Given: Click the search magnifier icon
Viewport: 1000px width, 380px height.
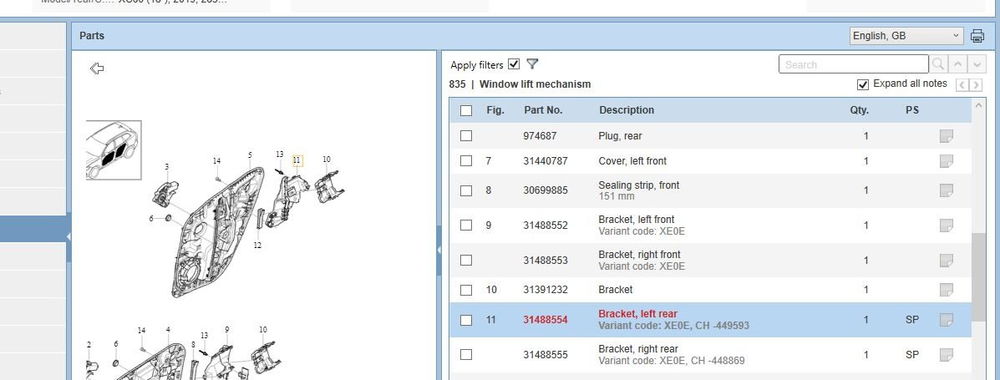Looking at the screenshot, I should 938,64.
